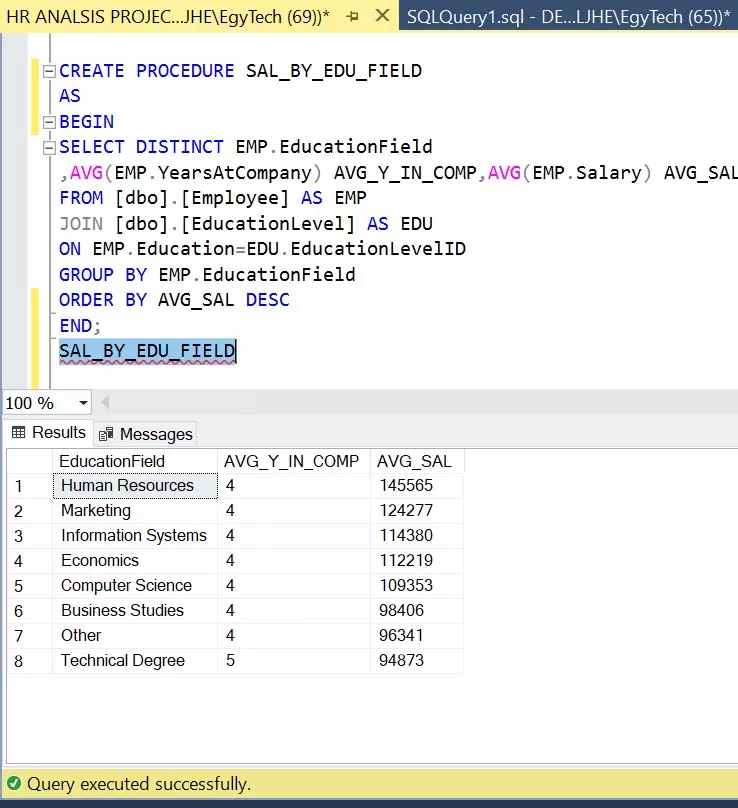Click the ORDER BY AVG_SAL DESC line
The image size is (738, 808).
174,300
